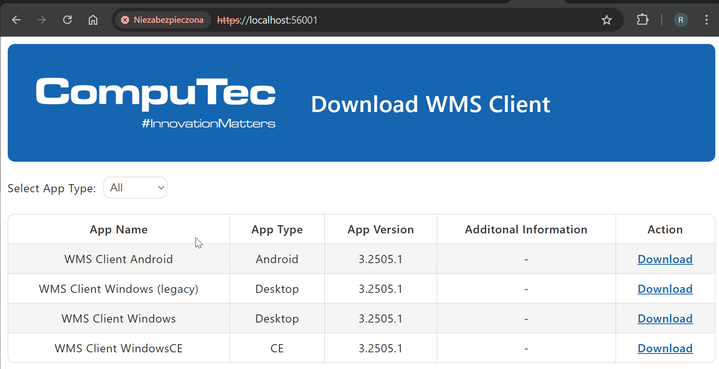Click the browser forward arrow

[x=42, y=20]
